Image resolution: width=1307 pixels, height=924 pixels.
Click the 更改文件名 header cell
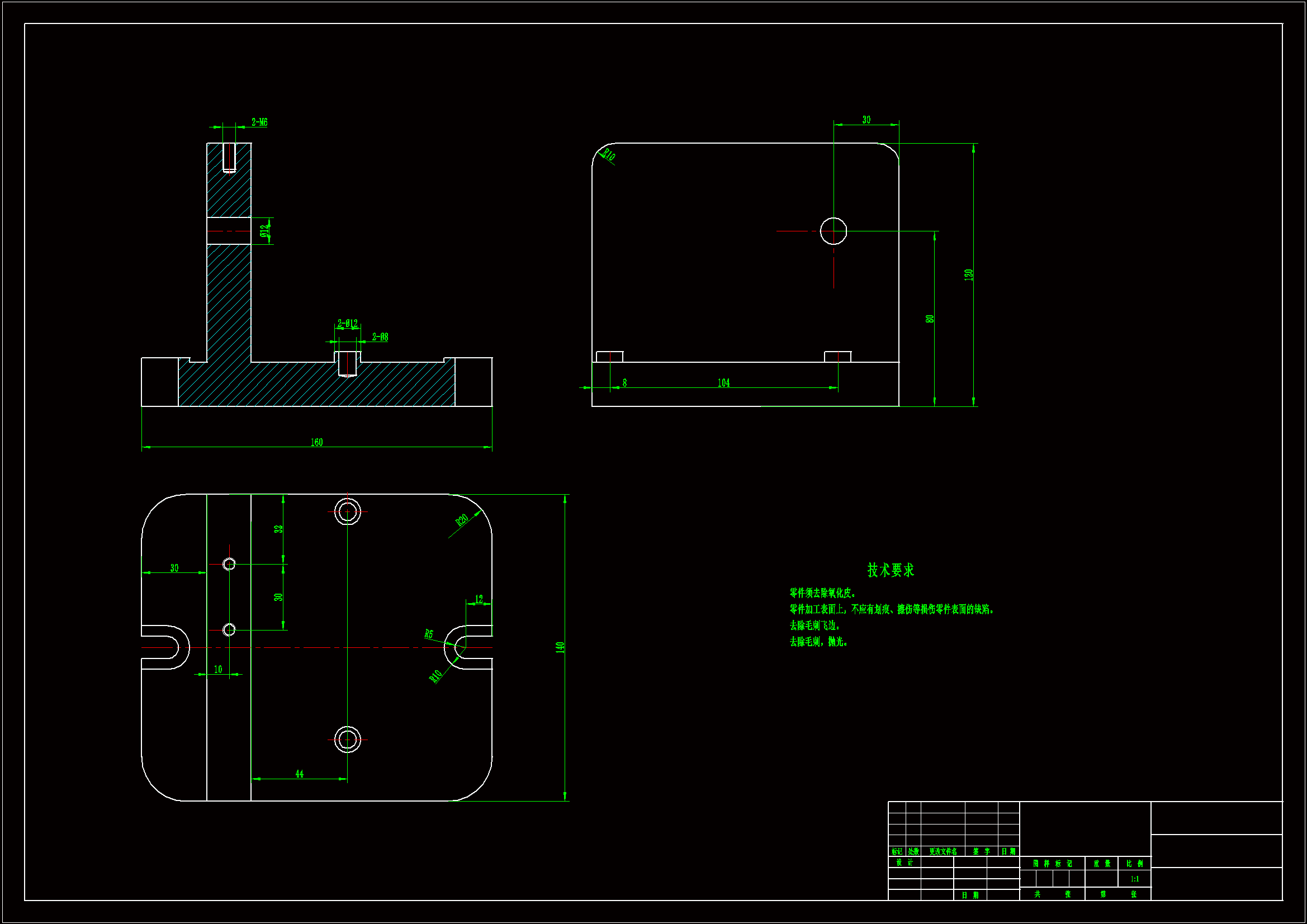943,852
